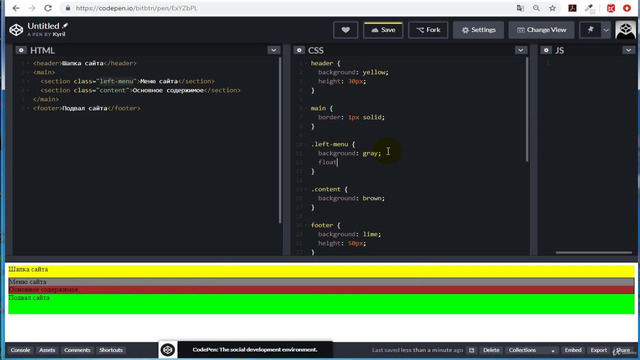Expand the CSS panel dropdown chevron
640x360 pixels.
point(520,50)
